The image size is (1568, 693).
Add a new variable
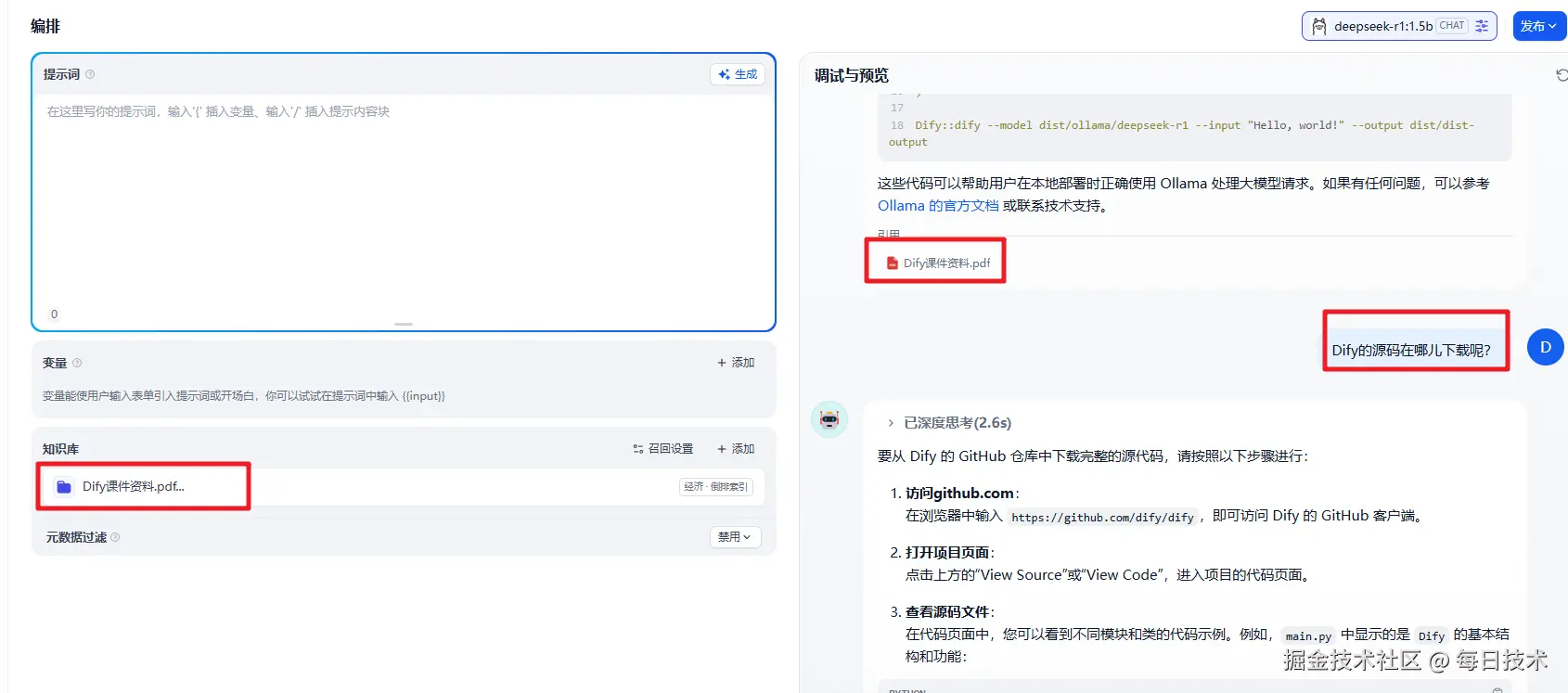point(736,363)
